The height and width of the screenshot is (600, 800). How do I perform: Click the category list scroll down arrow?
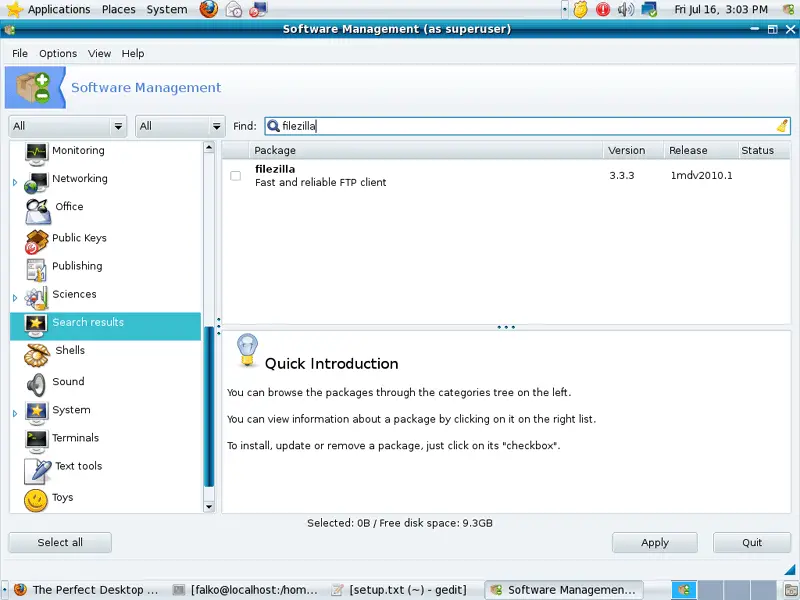(209, 507)
